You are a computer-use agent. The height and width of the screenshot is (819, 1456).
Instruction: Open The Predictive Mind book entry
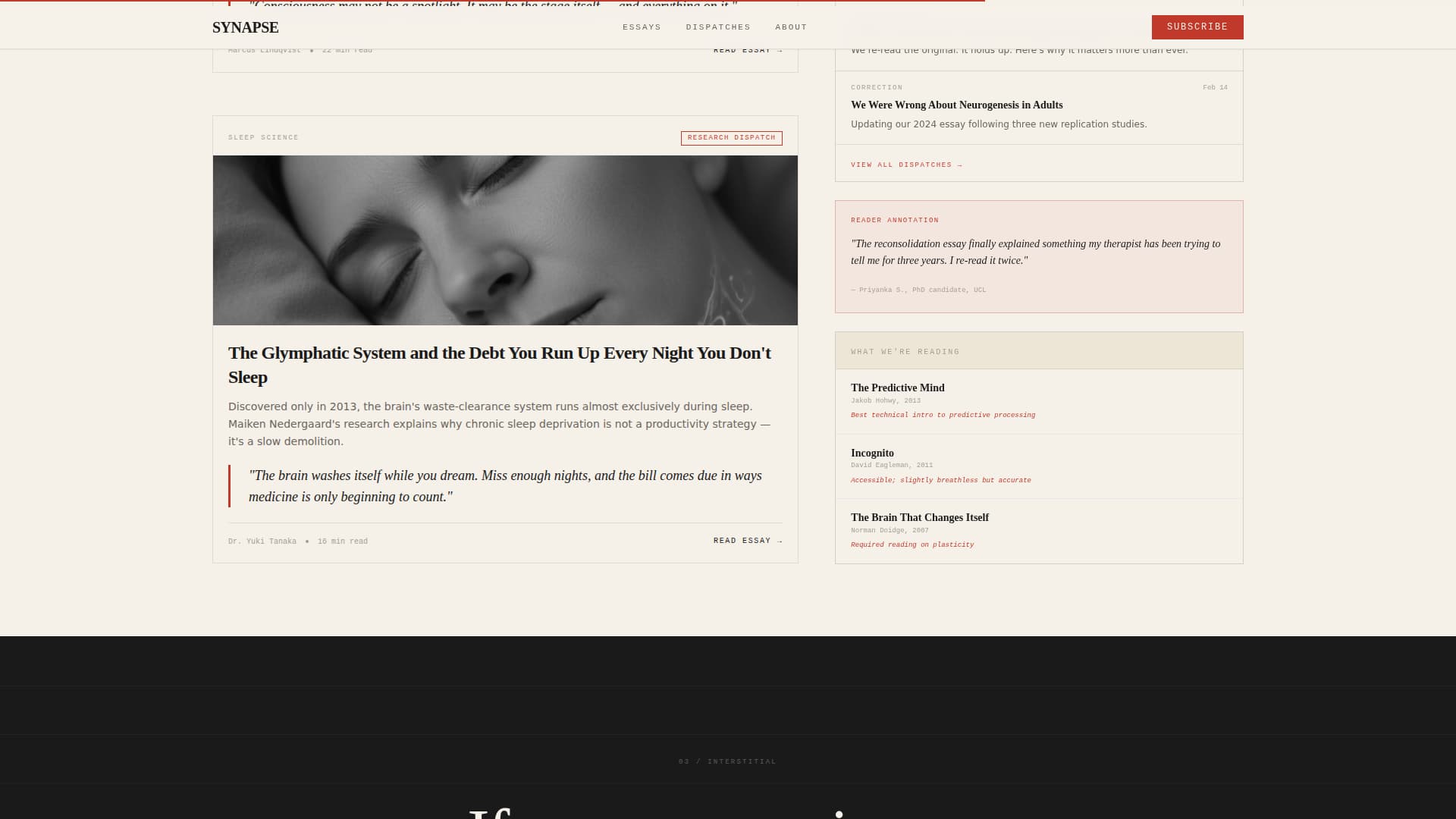coord(898,388)
